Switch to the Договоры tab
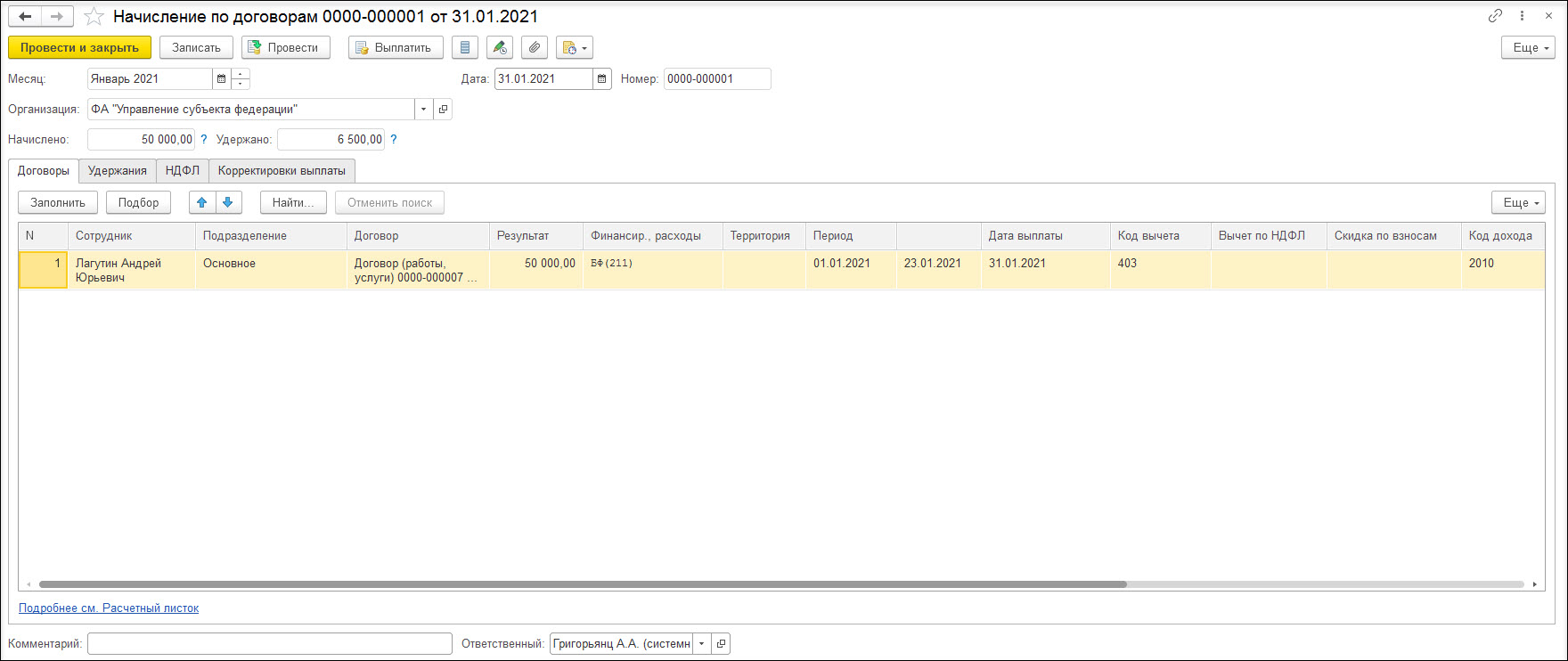Viewport: 1568px width, 661px height. pos(44,171)
